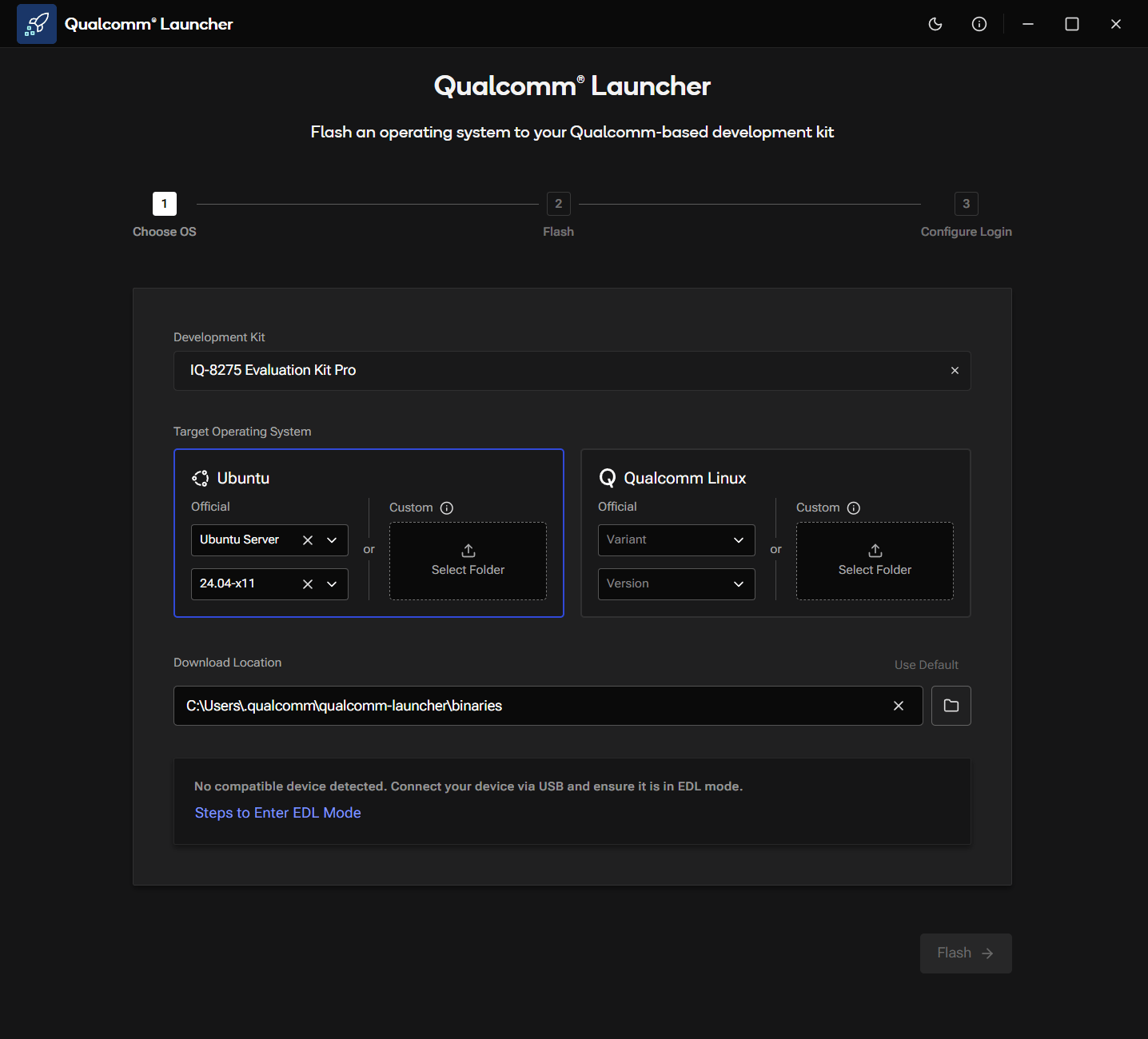Clear the 24.04-x11 version selection

tap(308, 584)
